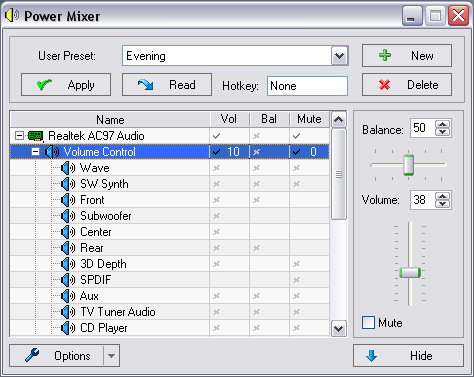This screenshot has height=377, width=474.
Task: Select the TV Tuner Audio row
Action: point(170,312)
